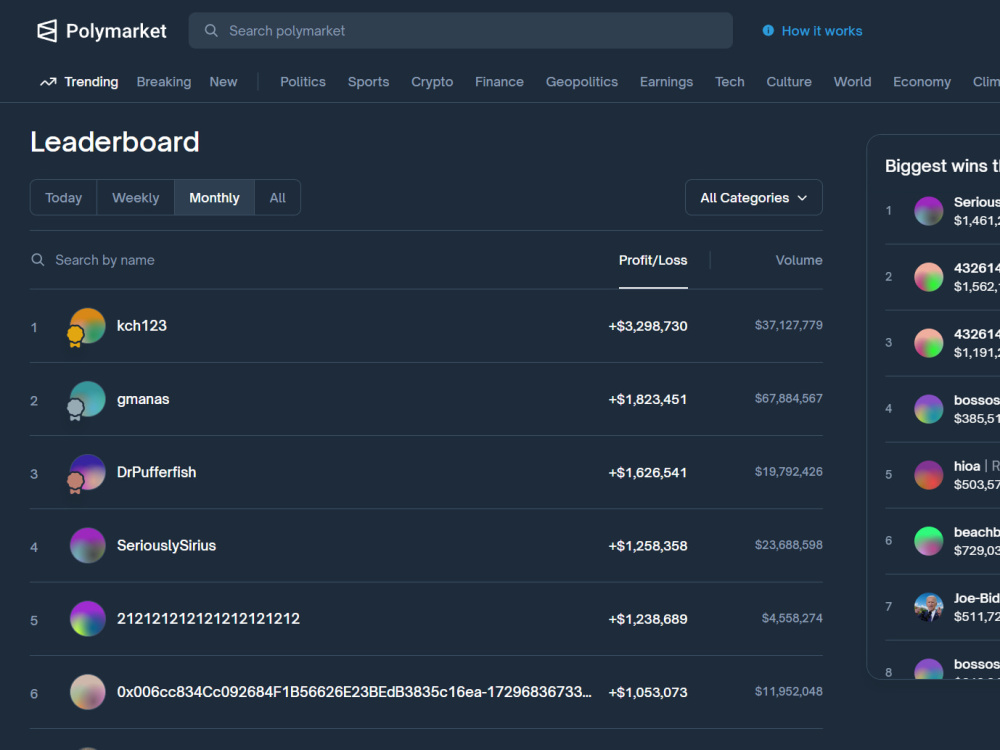Click the Trending arrow icon
This screenshot has width=1000, height=750.
tap(48, 82)
